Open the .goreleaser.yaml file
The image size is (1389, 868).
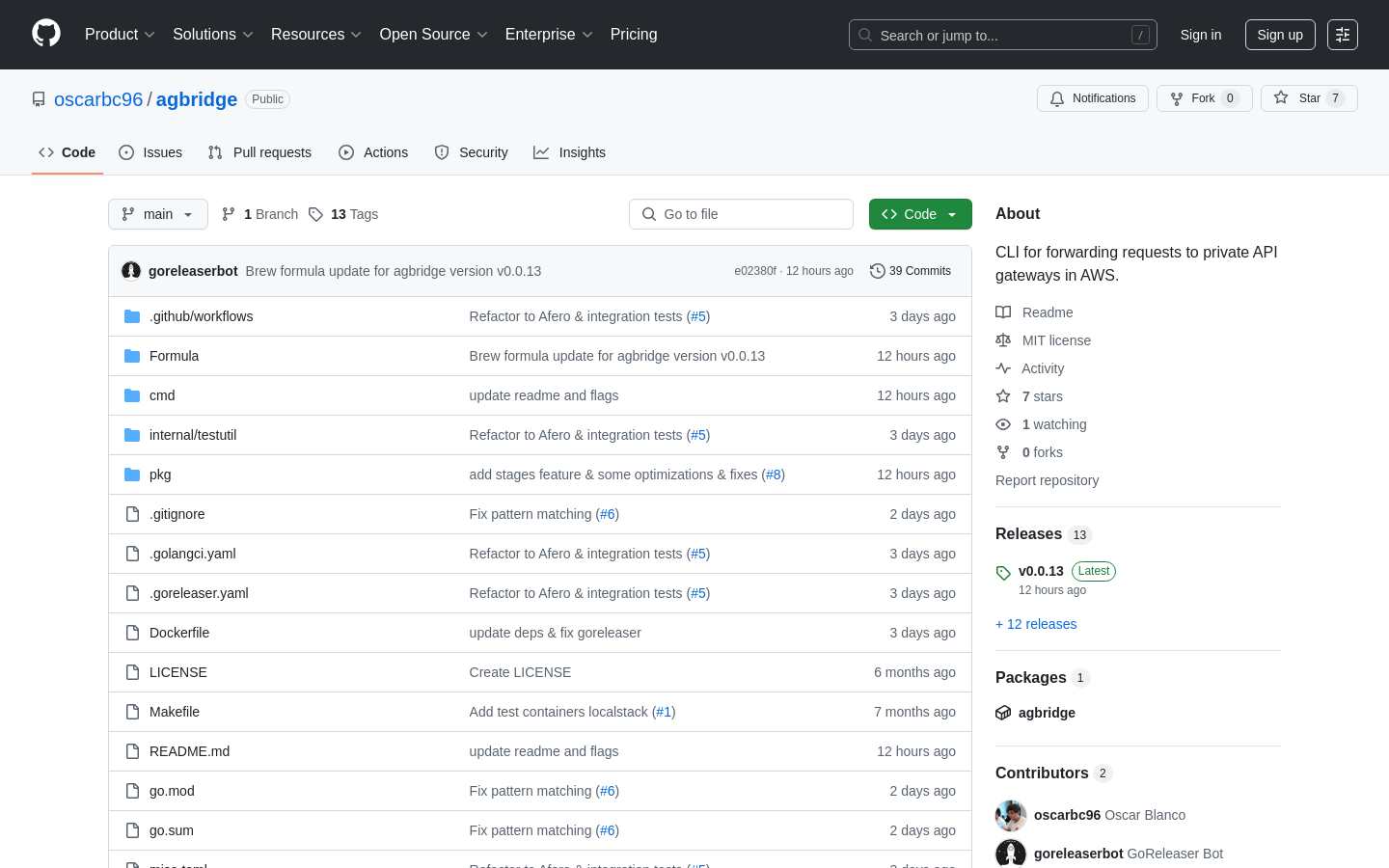[199, 593]
